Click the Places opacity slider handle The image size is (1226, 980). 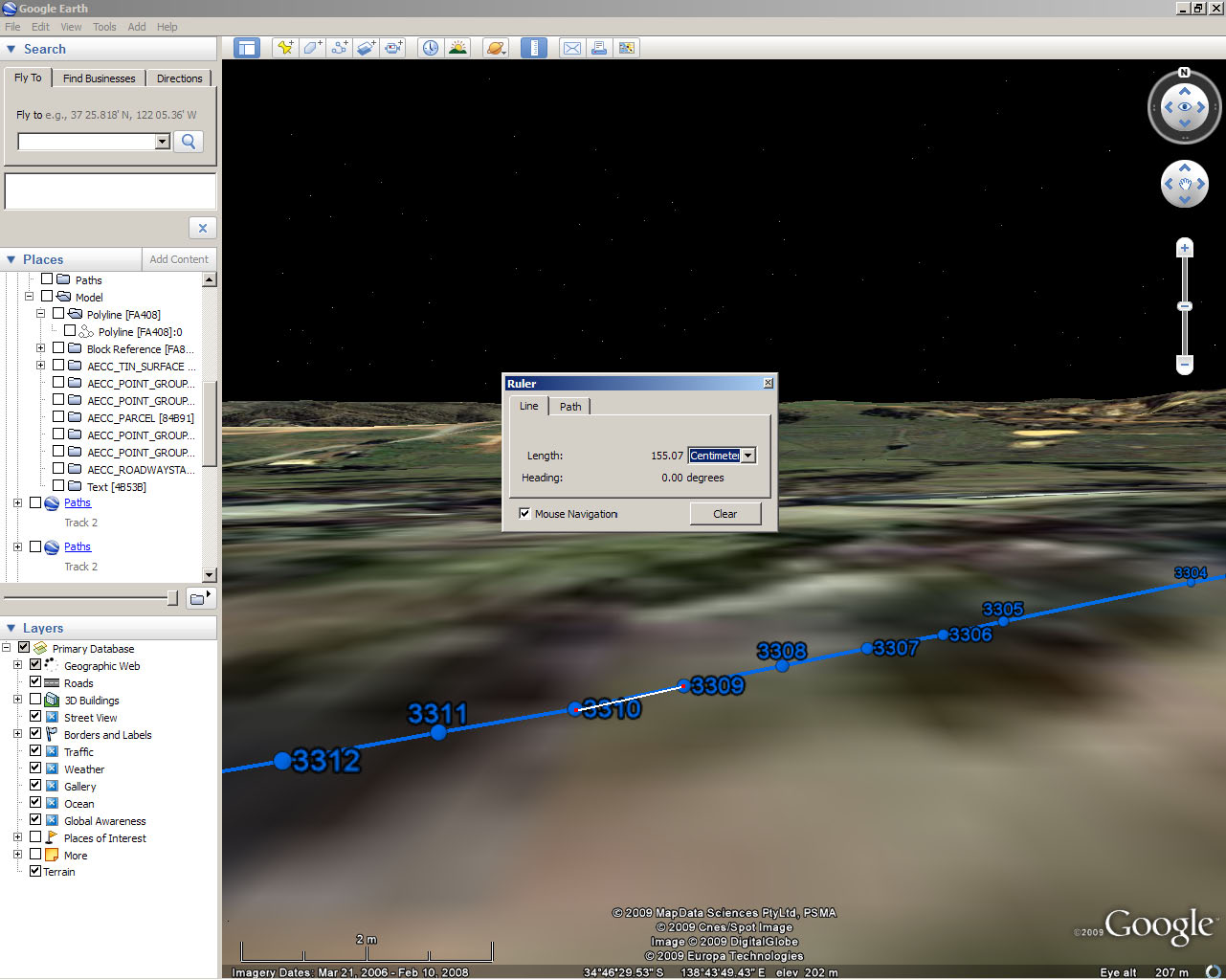(x=172, y=598)
